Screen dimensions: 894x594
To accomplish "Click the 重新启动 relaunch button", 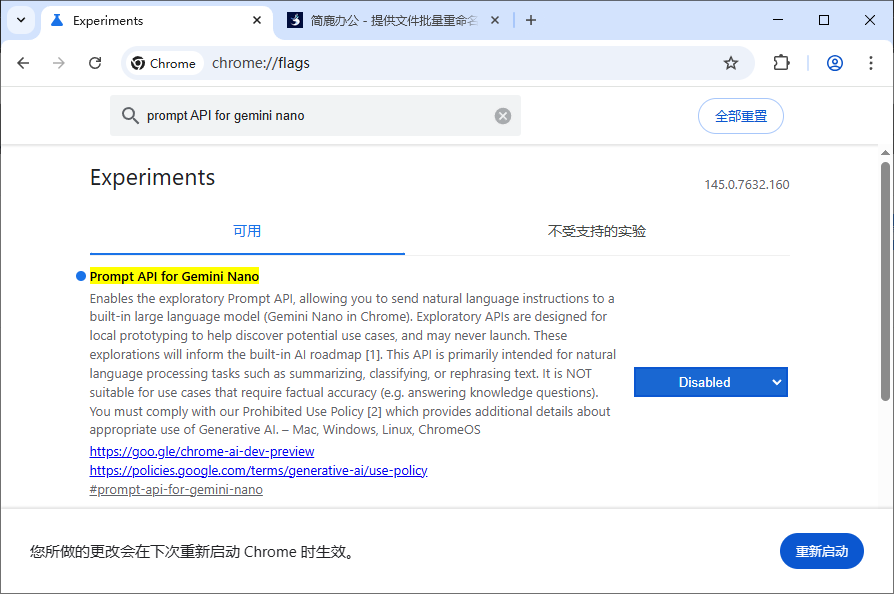I will click(821, 551).
